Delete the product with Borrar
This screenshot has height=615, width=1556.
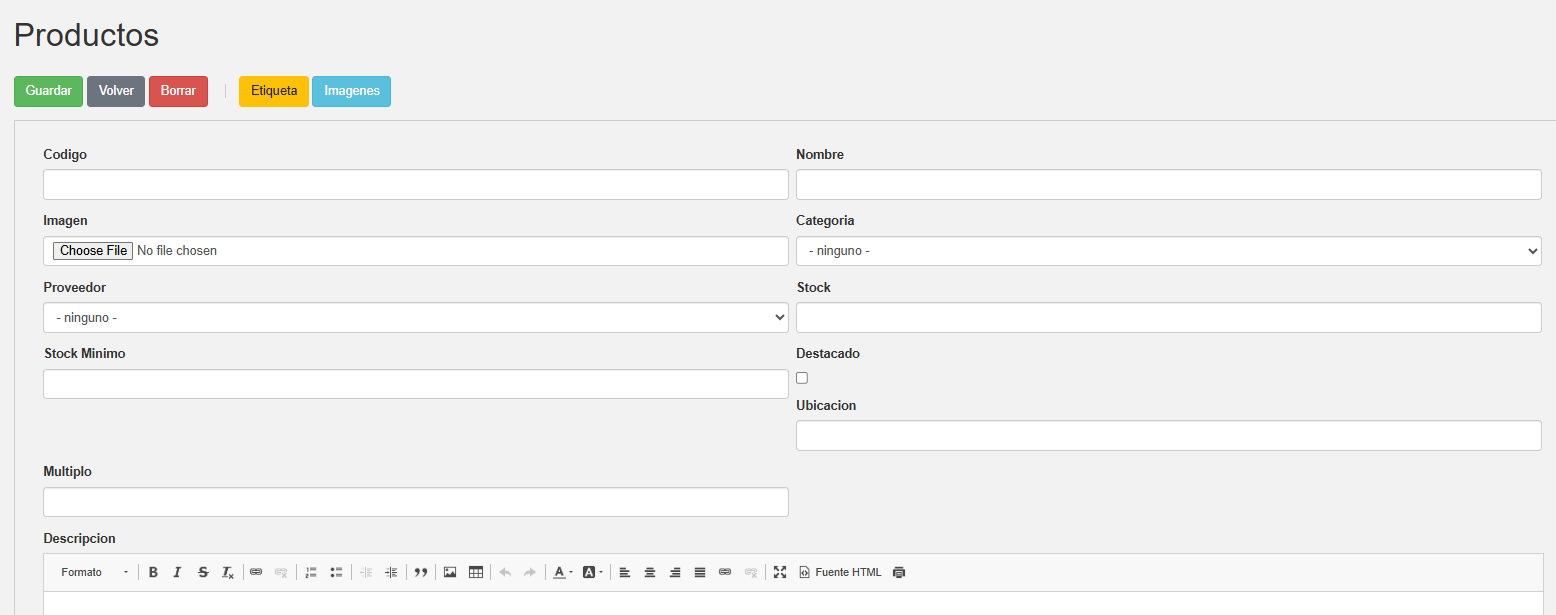point(178,91)
